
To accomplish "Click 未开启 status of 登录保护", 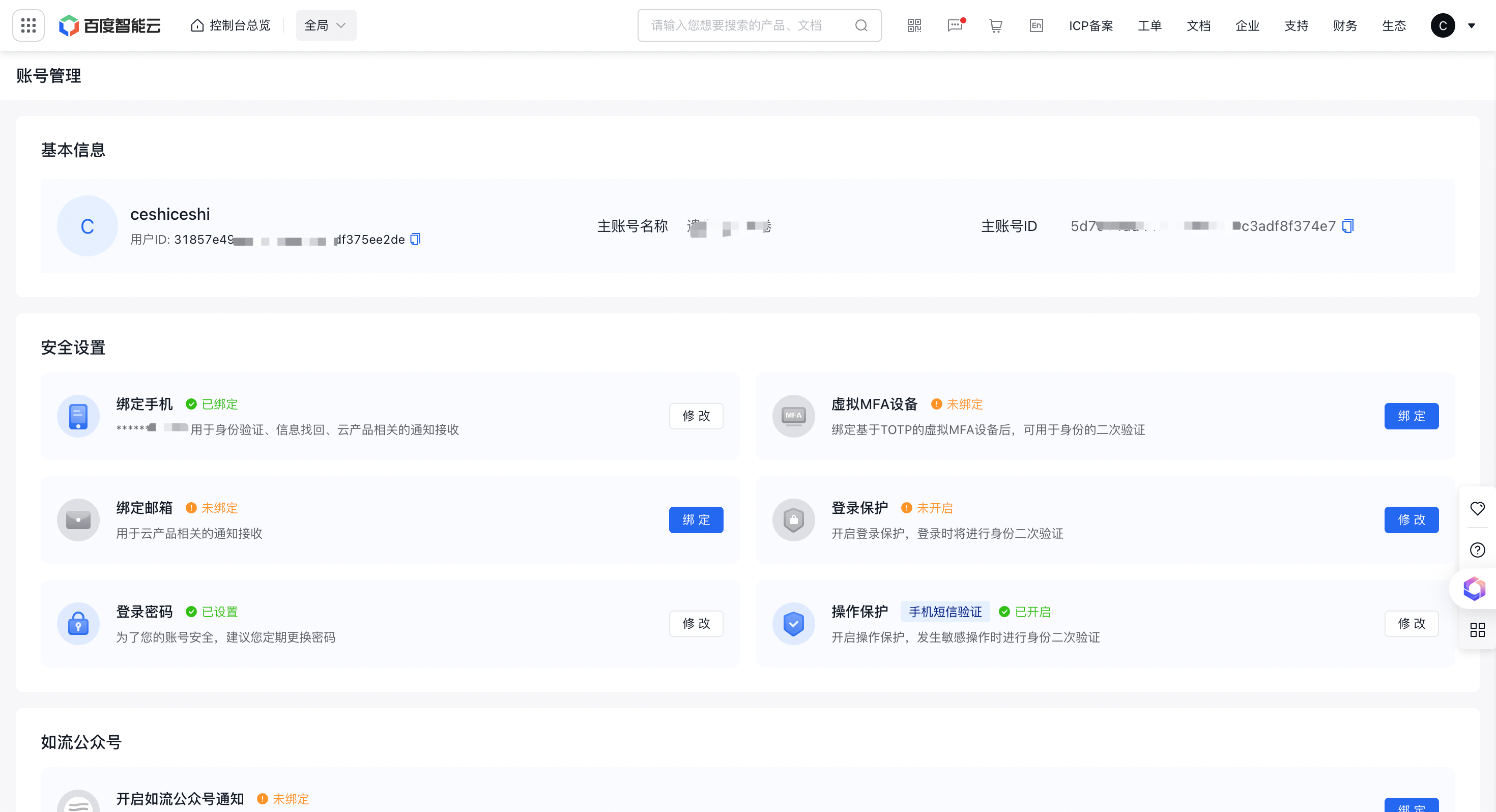I will pyautogui.click(x=927, y=508).
